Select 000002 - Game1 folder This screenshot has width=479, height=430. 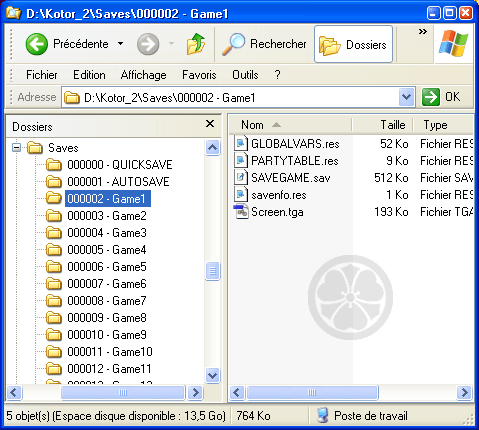[107, 199]
